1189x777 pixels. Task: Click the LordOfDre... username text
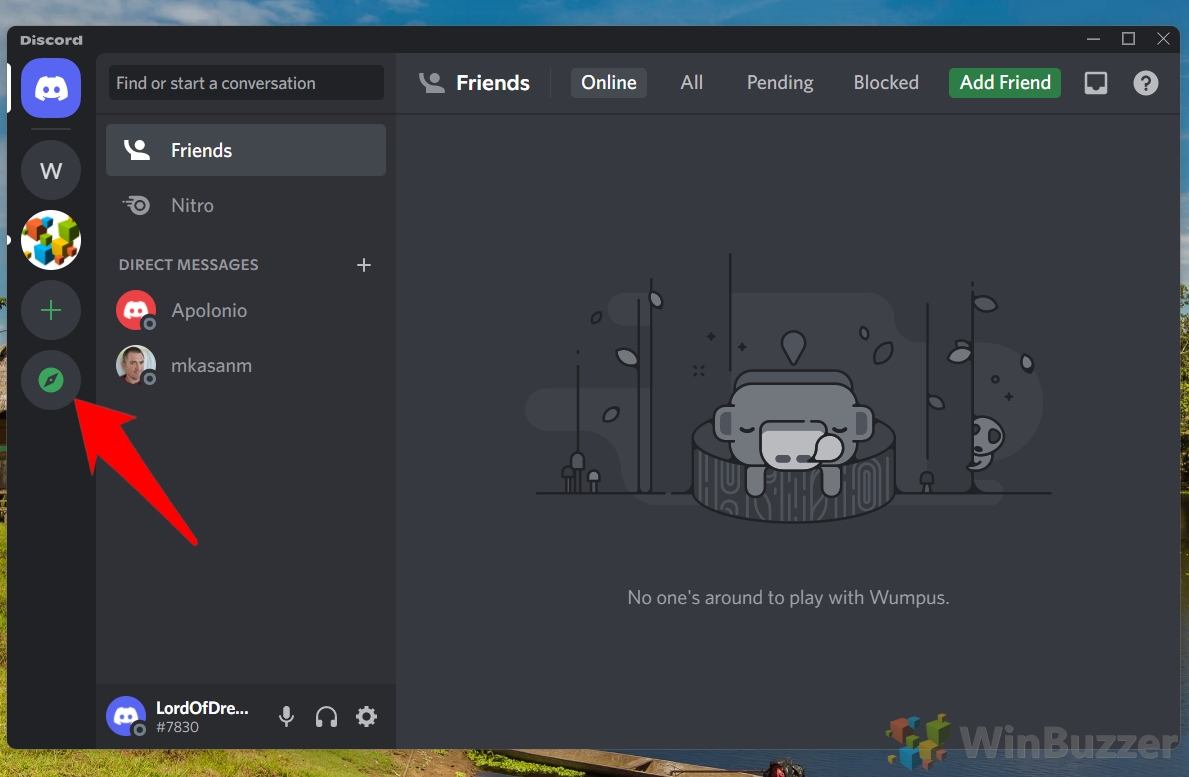pyautogui.click(x=202, y=708)
